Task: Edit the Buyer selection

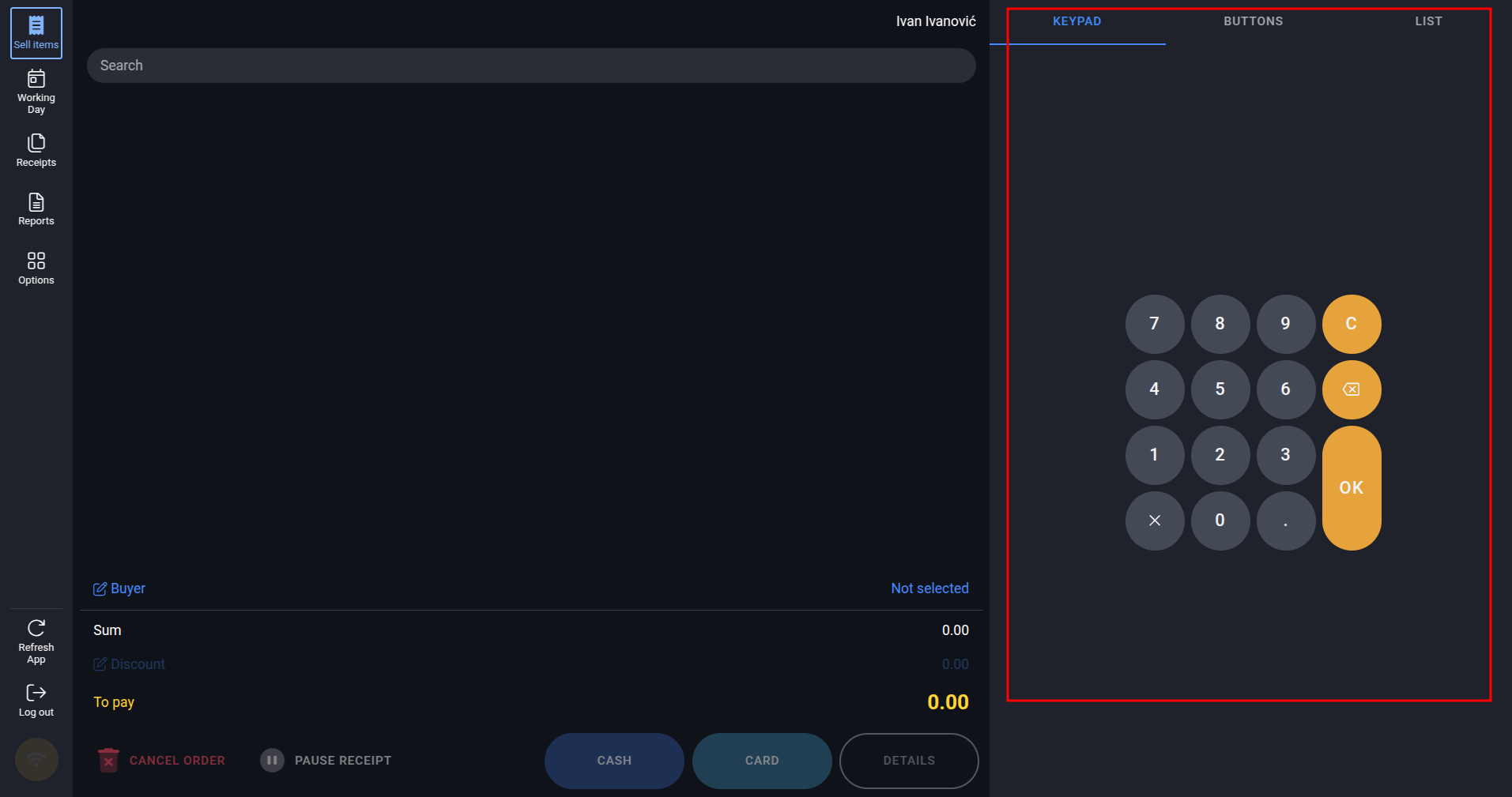Action: [x=119, y=588]
